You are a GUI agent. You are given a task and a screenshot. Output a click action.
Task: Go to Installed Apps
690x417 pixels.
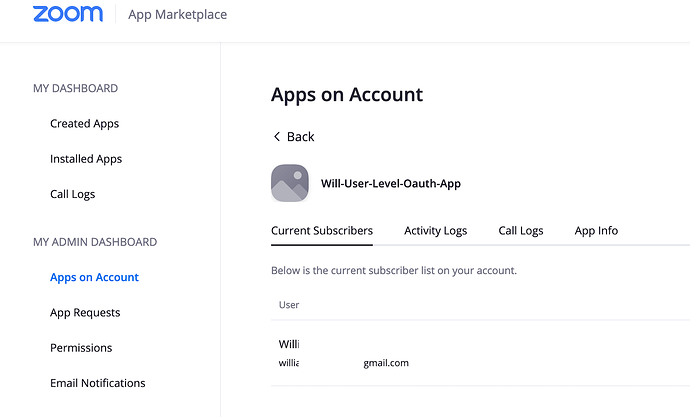pyautogui.click(x=86, y=159)
